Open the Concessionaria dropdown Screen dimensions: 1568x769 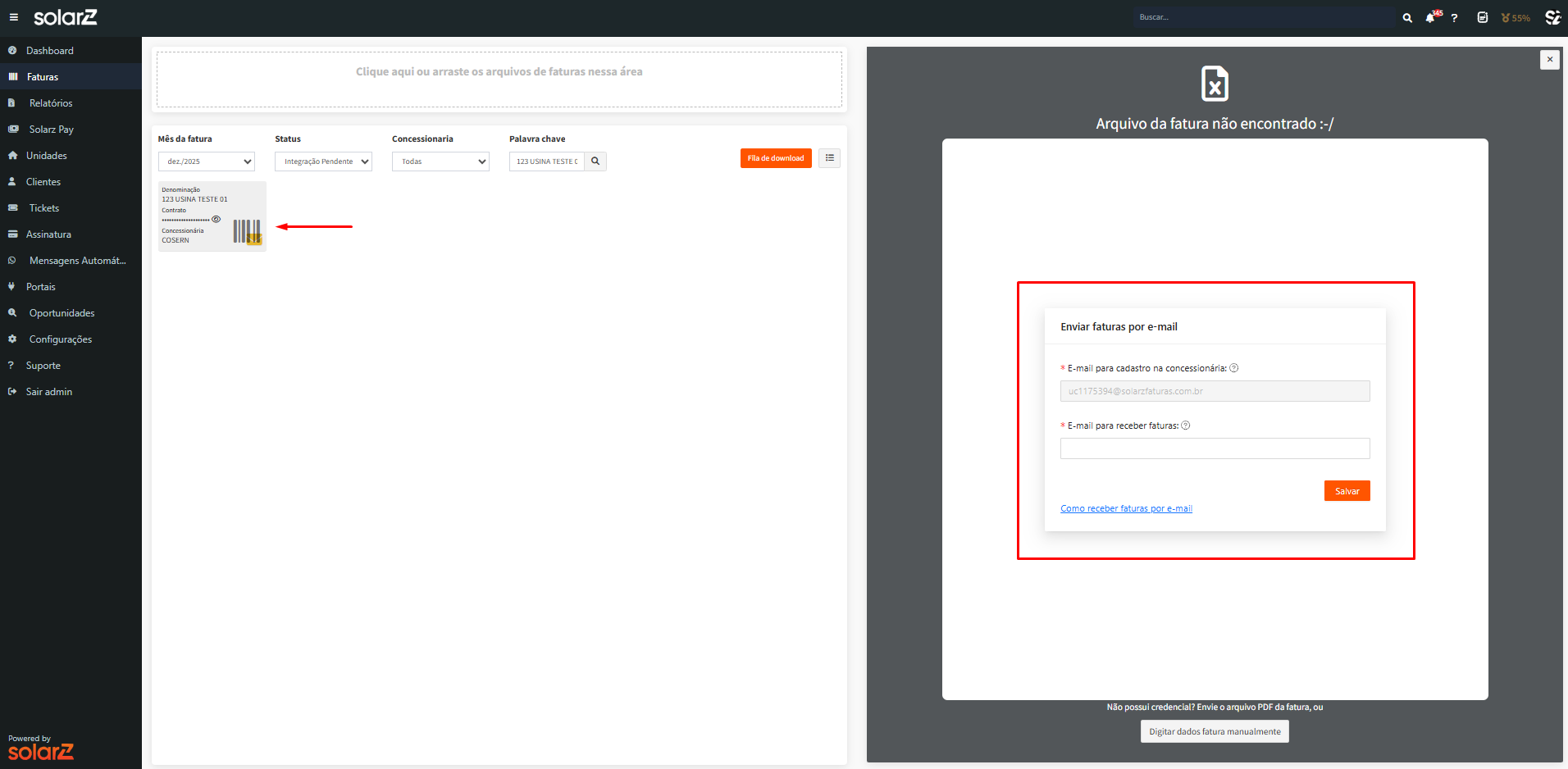440,162
